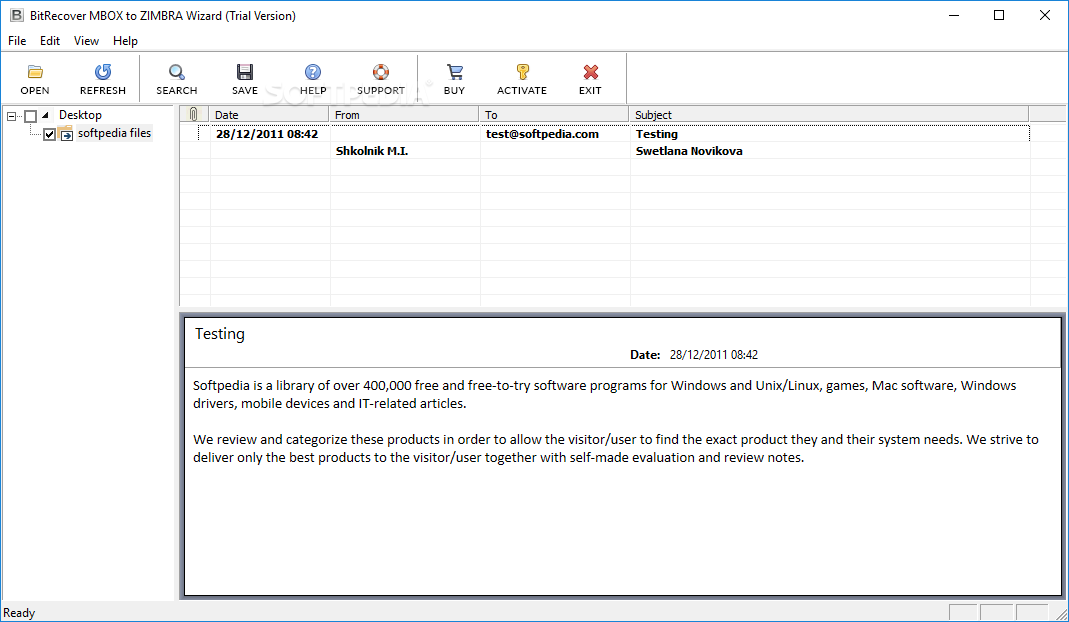Open Help from the toolbar
Image resolution: width=1069 pixels, height=622 pixels.
(x=313, y=72)
